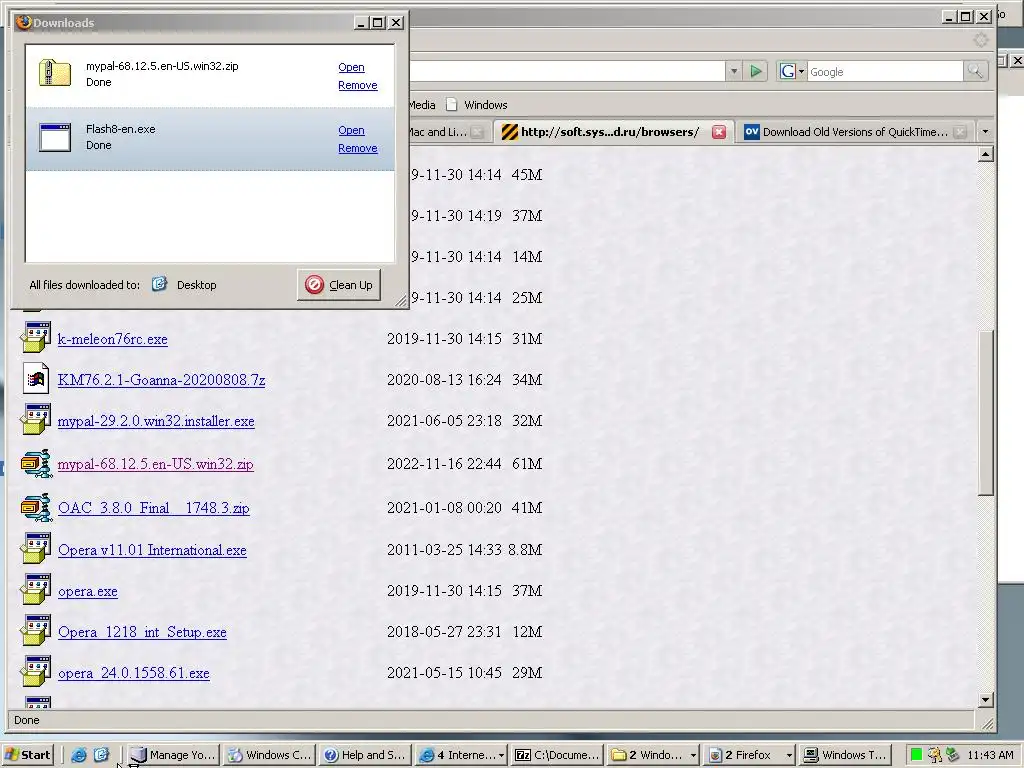Viewport: 1024px width, 768px height.
Task: Open the list-all-tabs dropdown arrow
Action: pyautogui.click(x=985, y=132)
